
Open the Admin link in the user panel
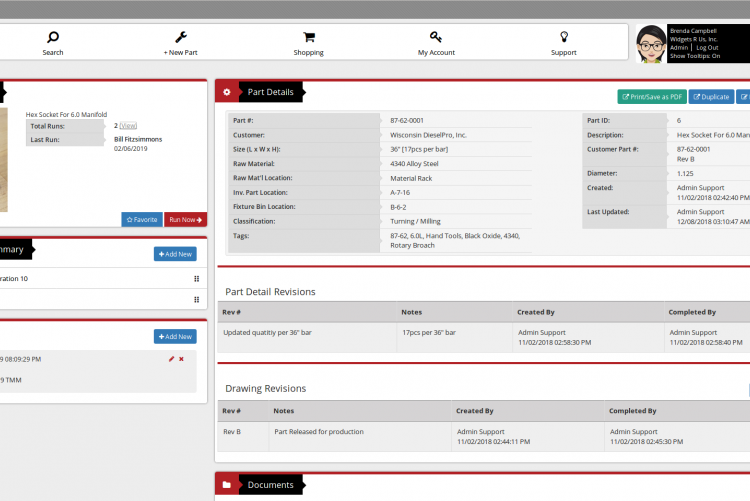(678, 47)
